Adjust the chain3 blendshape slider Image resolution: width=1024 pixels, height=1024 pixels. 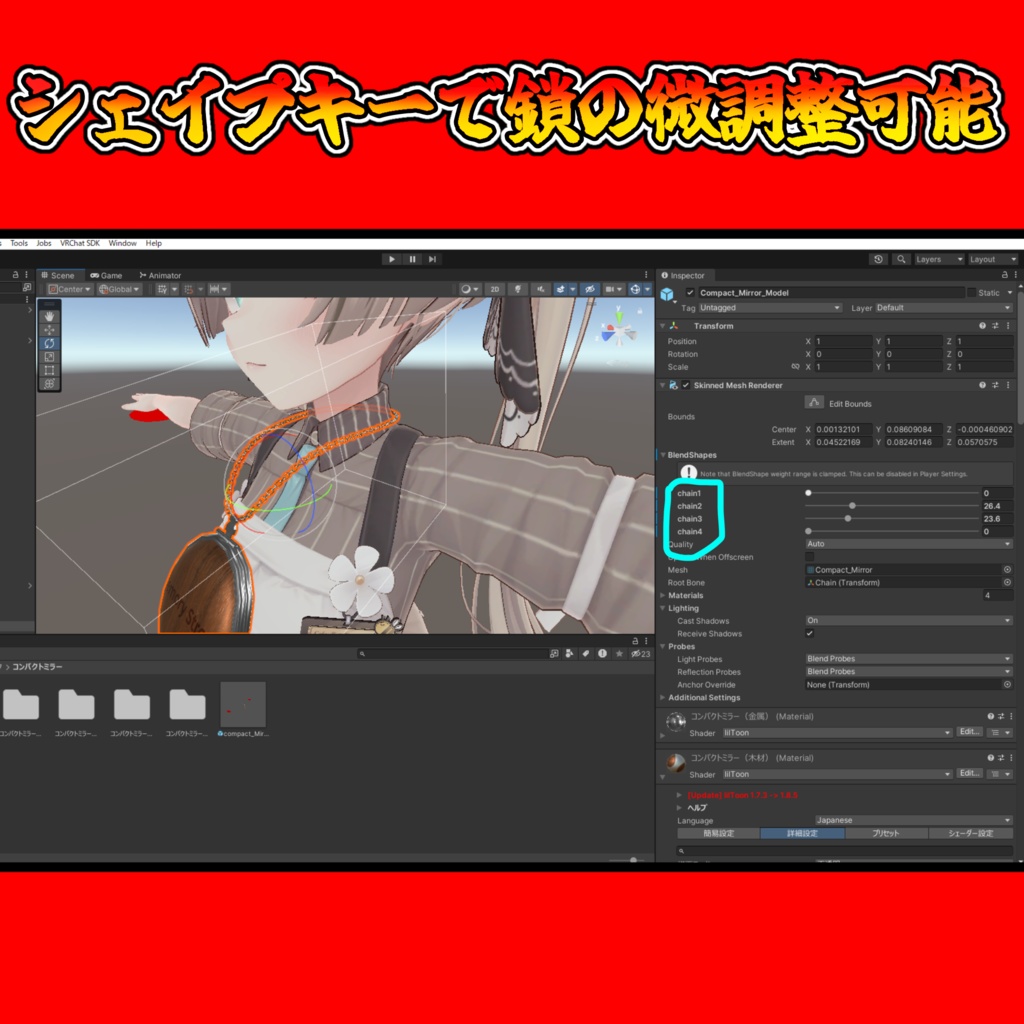point(892,519)
